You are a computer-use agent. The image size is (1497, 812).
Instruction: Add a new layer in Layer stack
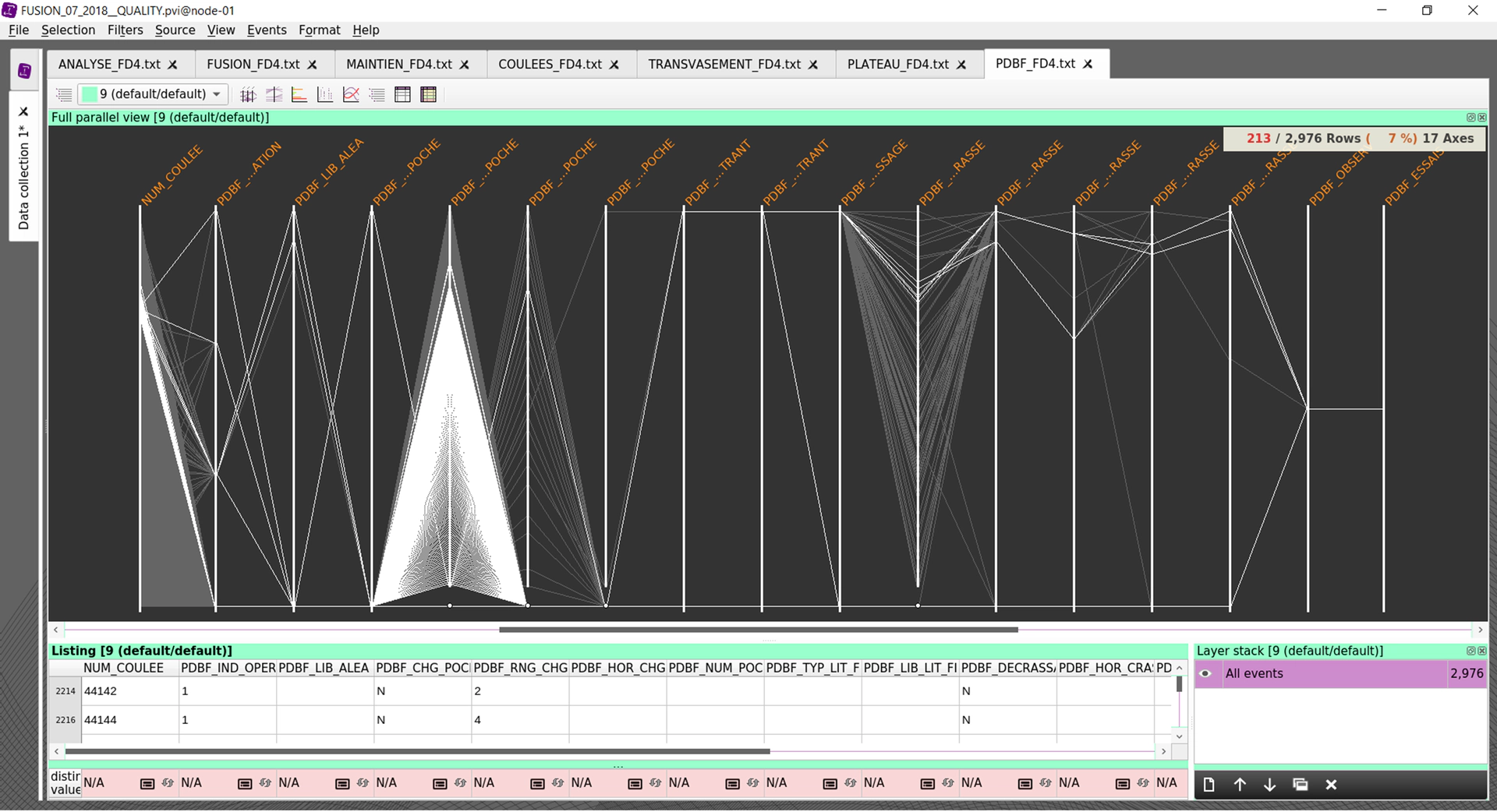(1209, 785)
